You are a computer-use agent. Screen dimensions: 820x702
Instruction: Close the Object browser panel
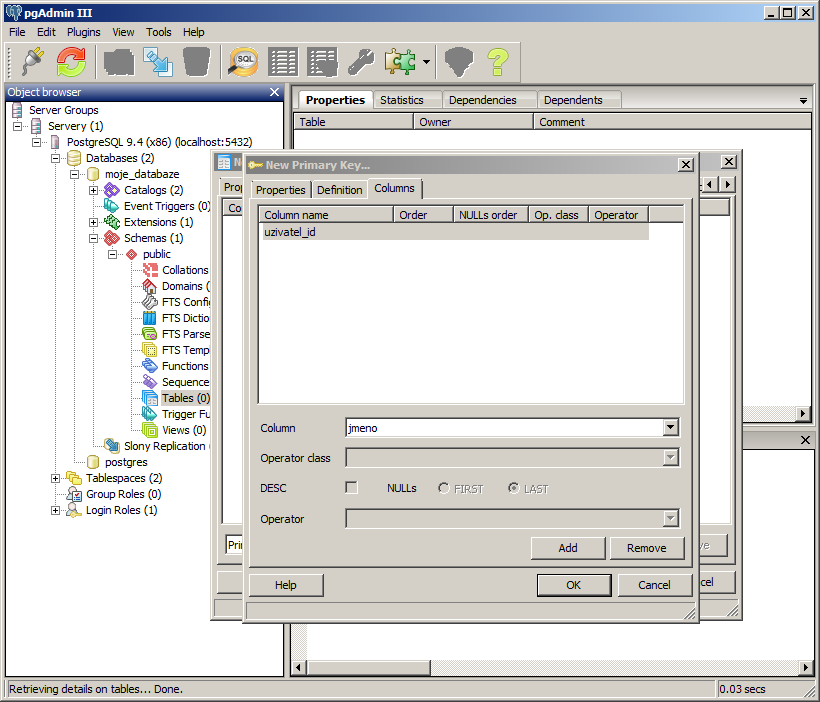(275, 92)
